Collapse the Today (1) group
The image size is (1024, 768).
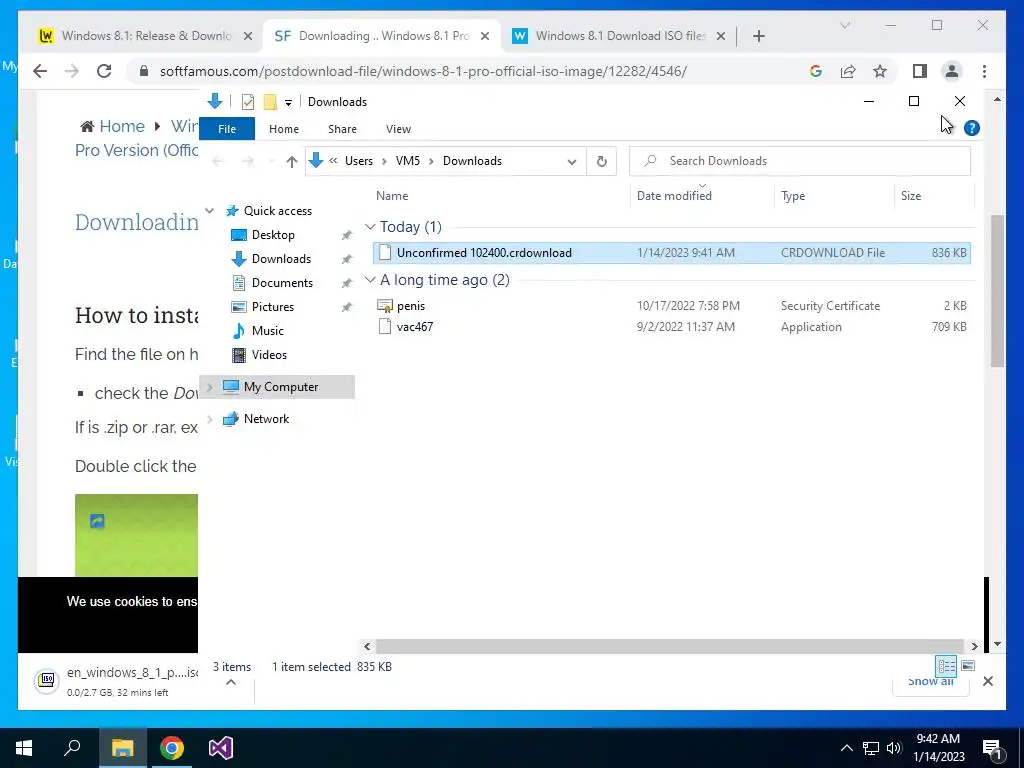coord(370,227)
